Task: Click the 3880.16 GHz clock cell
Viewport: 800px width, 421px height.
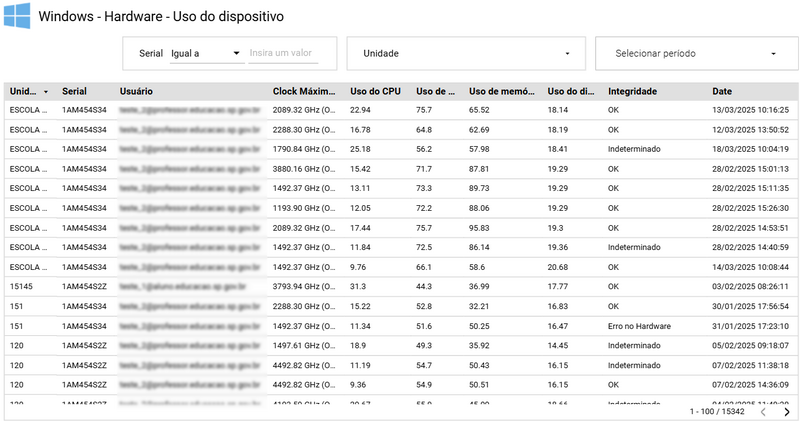Action: (305, 169)
